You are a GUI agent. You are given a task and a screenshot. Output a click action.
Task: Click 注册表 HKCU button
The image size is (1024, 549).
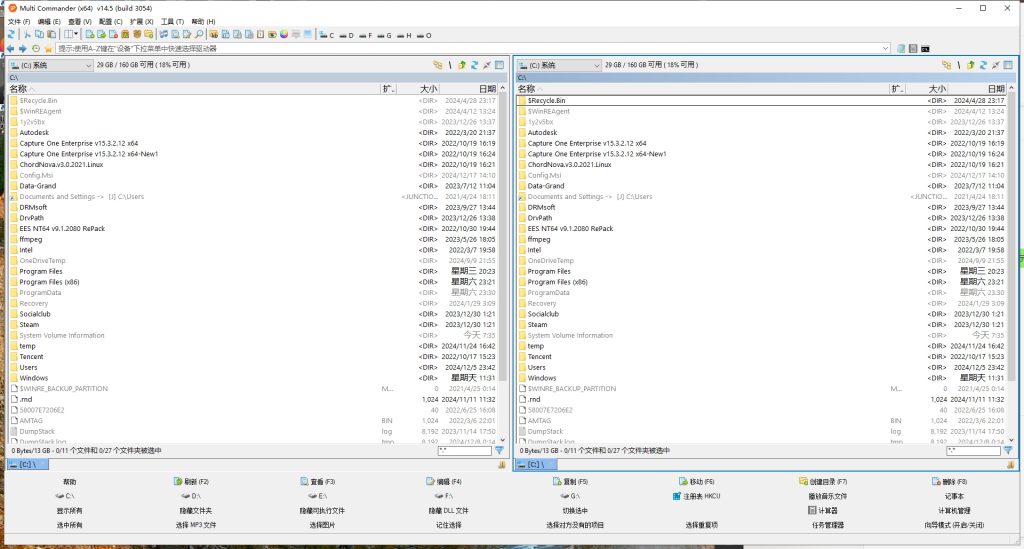point(697,496)
